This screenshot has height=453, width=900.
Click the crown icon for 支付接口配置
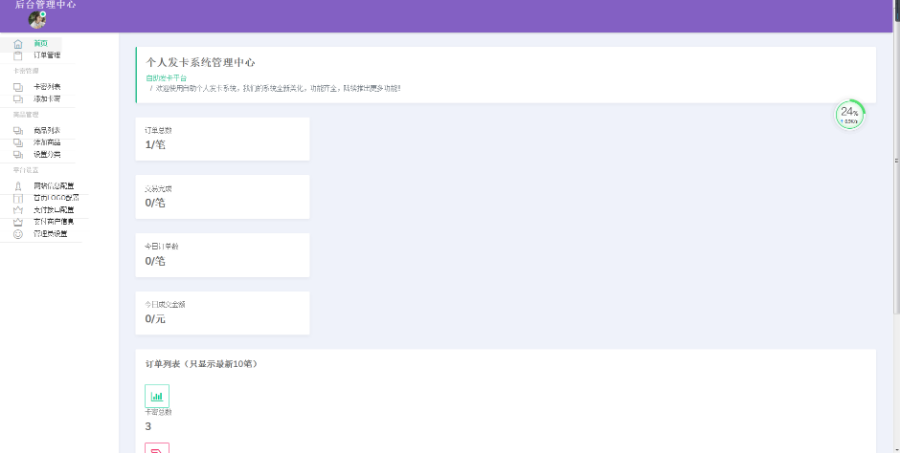click(x=18, y=210)
